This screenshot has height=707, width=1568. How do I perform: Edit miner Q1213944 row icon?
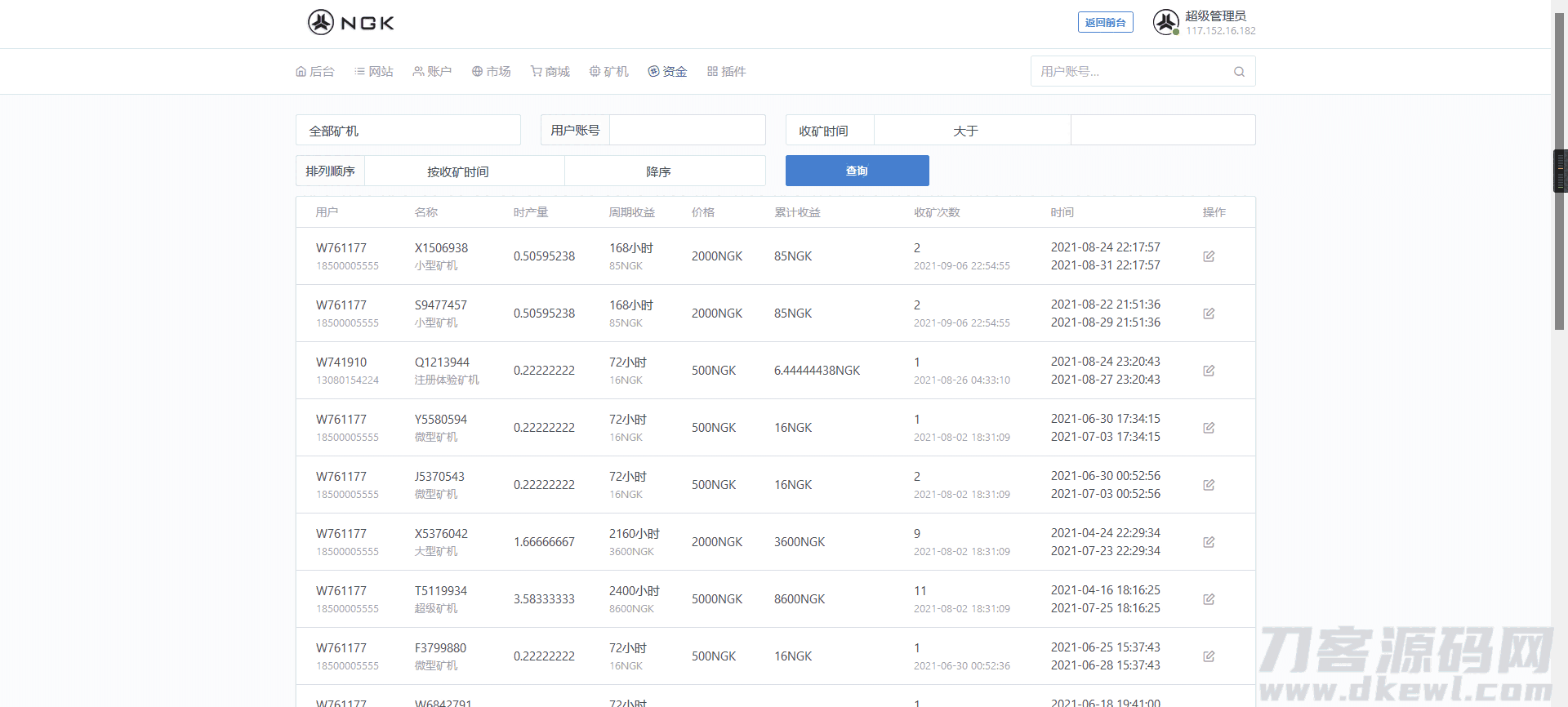point(1209,371)
